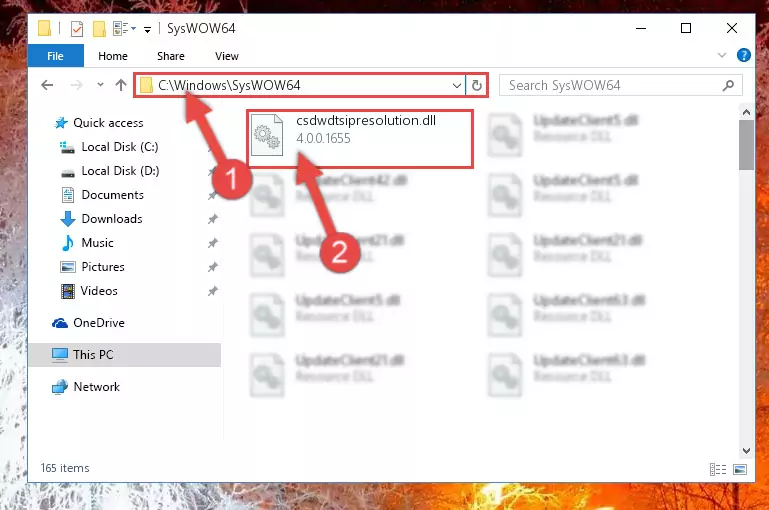Open Downloads in the navigation pane
The width and height of the screenshot is (769, 510).
112,219
